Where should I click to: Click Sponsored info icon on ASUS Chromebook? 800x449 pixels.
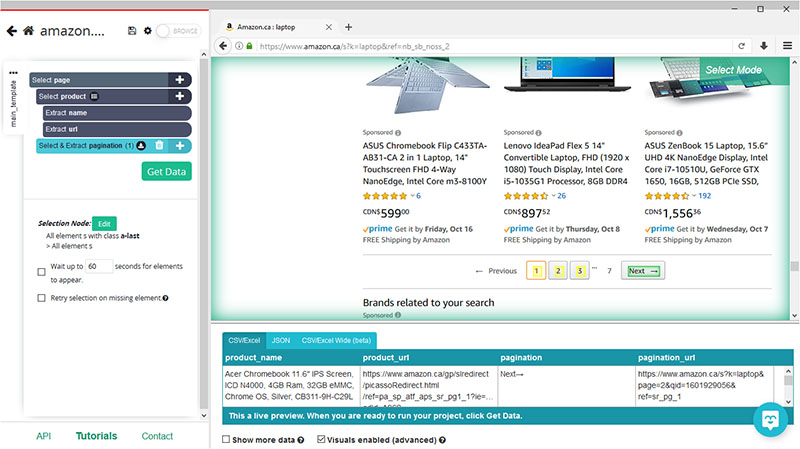398,133
